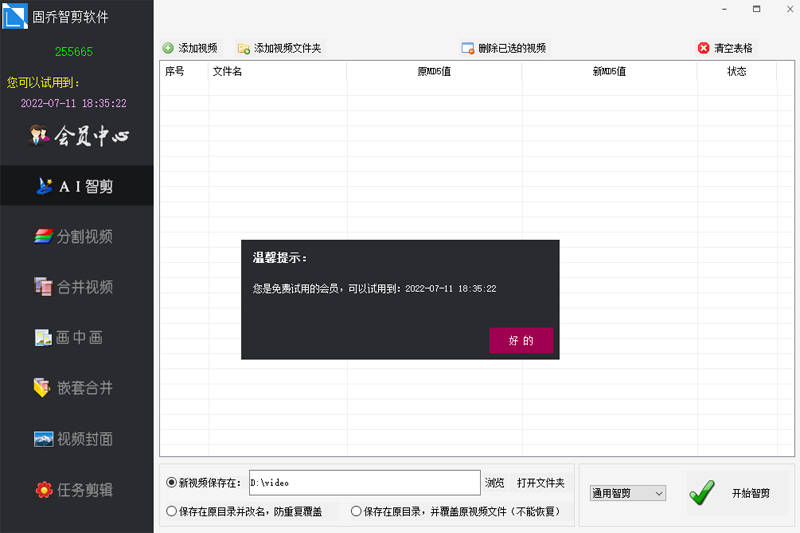Click the Delete Selected Videos icon
The height and width of the screenshot is (533, 800).
(467, 48)
